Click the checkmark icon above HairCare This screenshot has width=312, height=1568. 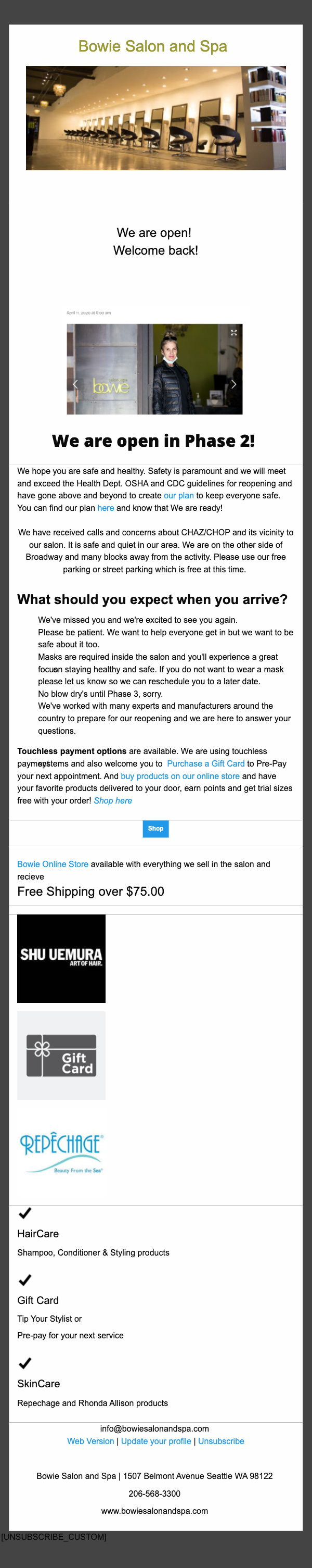pos(25,1213)
